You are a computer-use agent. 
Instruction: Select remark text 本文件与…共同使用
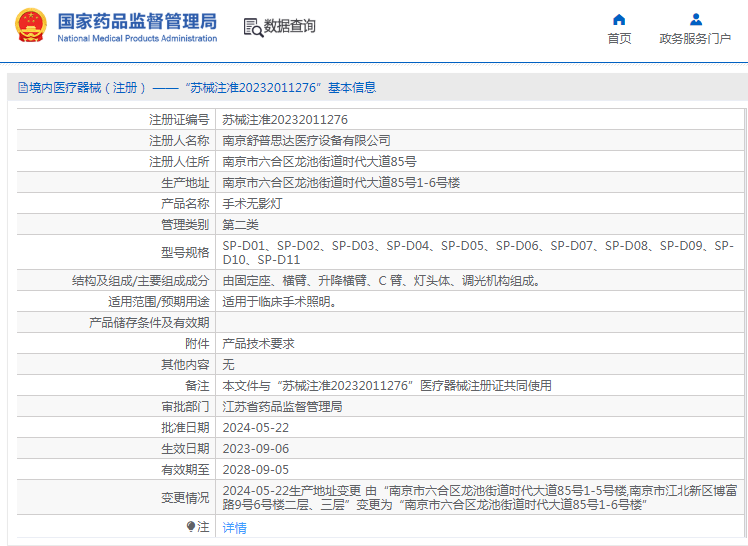pyautogui.click(x=387, y=386)
